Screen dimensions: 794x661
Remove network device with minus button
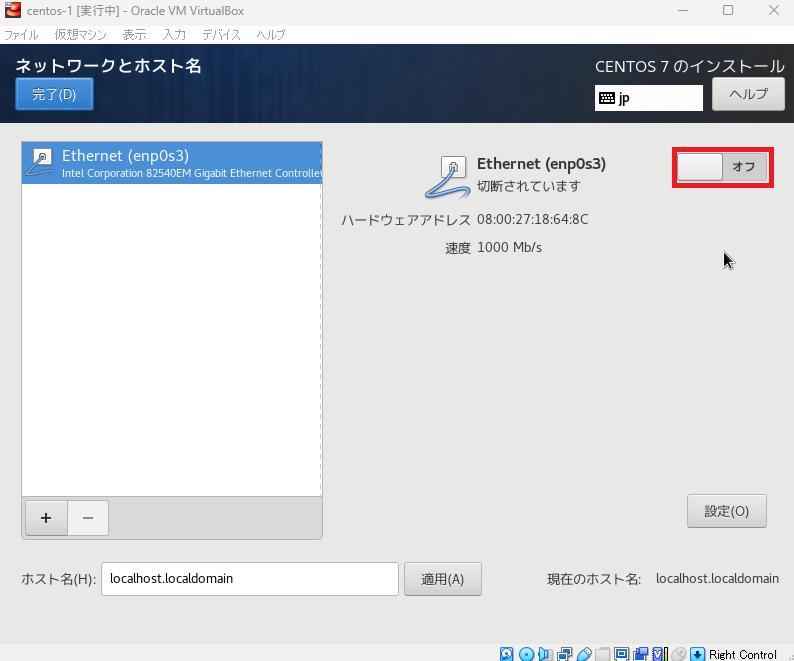coord(88,518)
